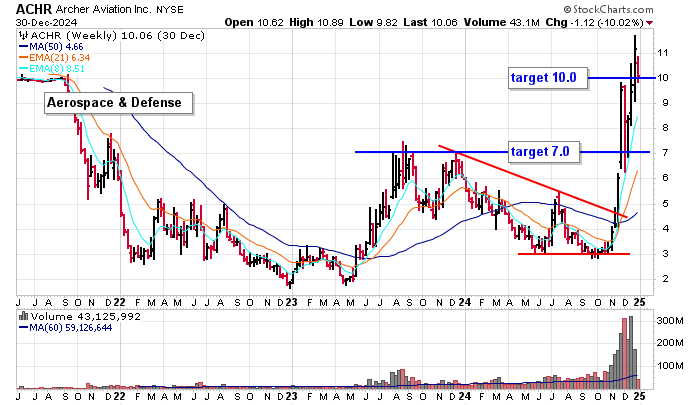Click the Low 9.82 value
The width and height of the screenshot is (700, 405).
click(x=373, y=22)
